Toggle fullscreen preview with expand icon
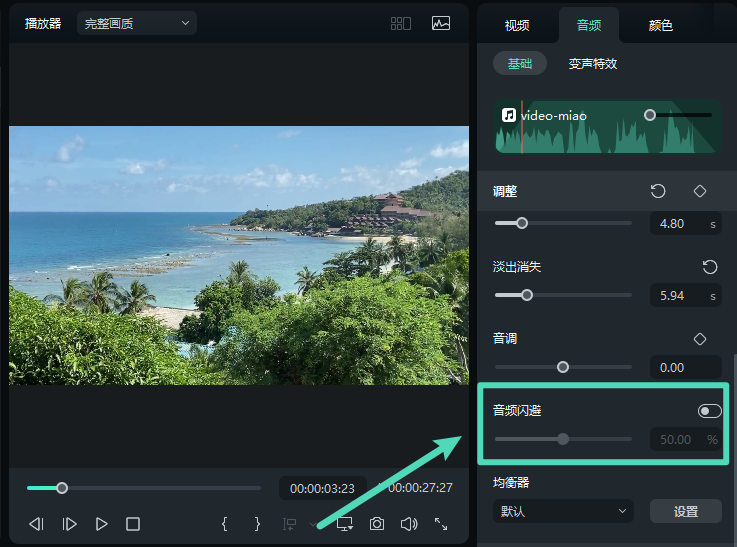Viewport: 737px width, 547px height. (441, 524)
